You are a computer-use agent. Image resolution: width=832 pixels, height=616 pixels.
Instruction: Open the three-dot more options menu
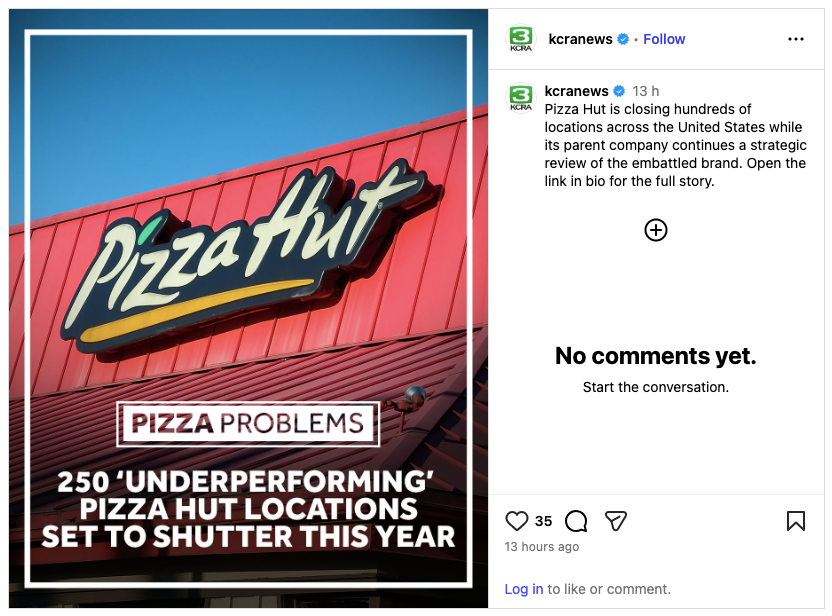click(x=796, y=39)
